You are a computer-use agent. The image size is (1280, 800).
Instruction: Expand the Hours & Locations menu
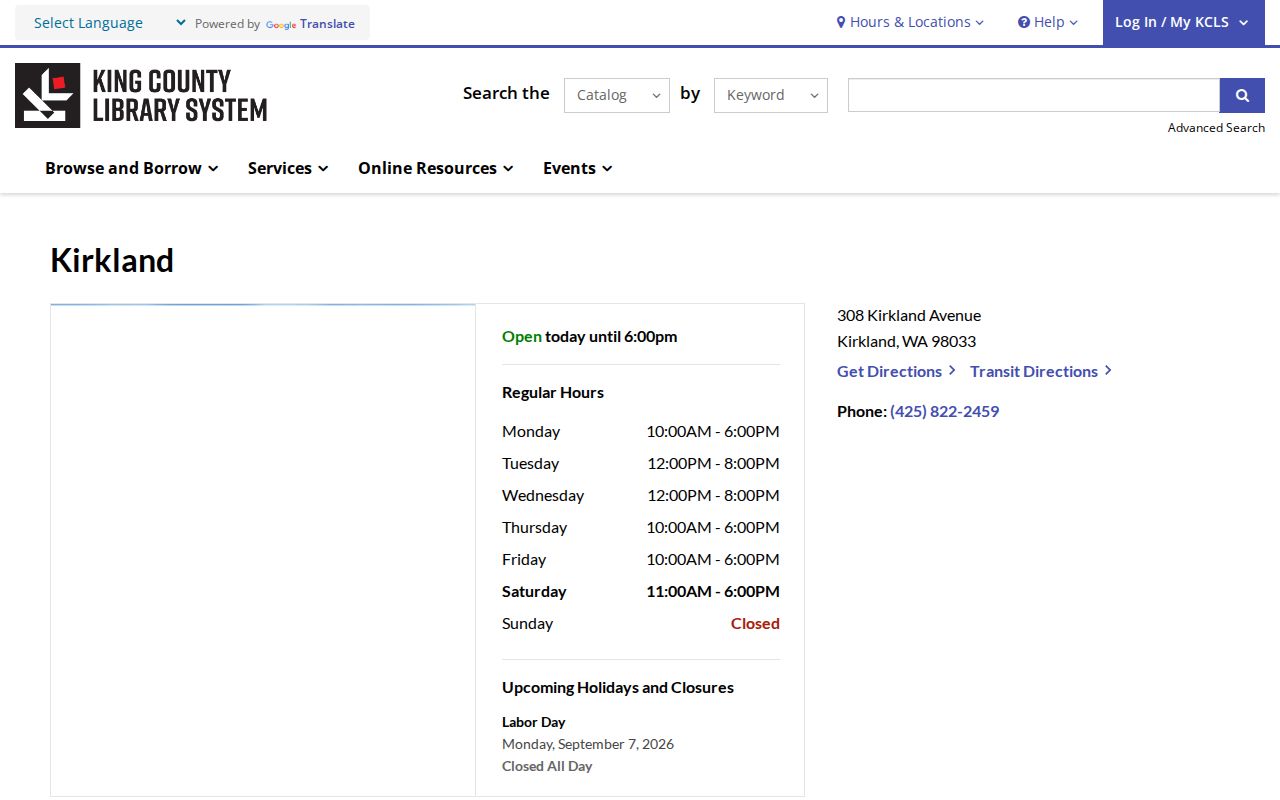click(x=910, y=22)
